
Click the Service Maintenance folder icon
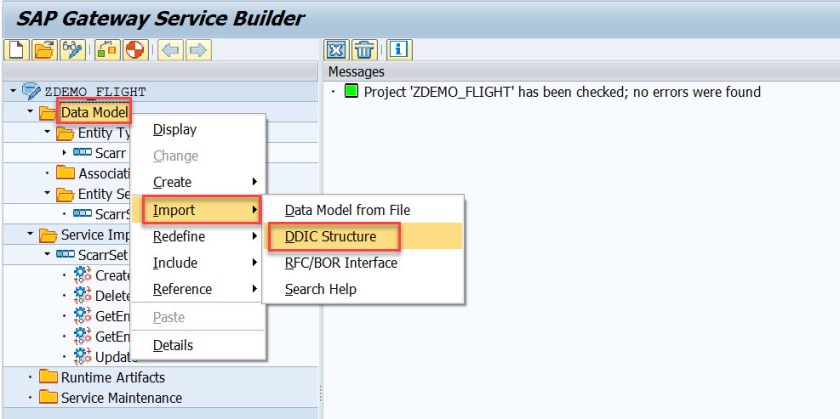pyautogui.click(x=48, y=398)
